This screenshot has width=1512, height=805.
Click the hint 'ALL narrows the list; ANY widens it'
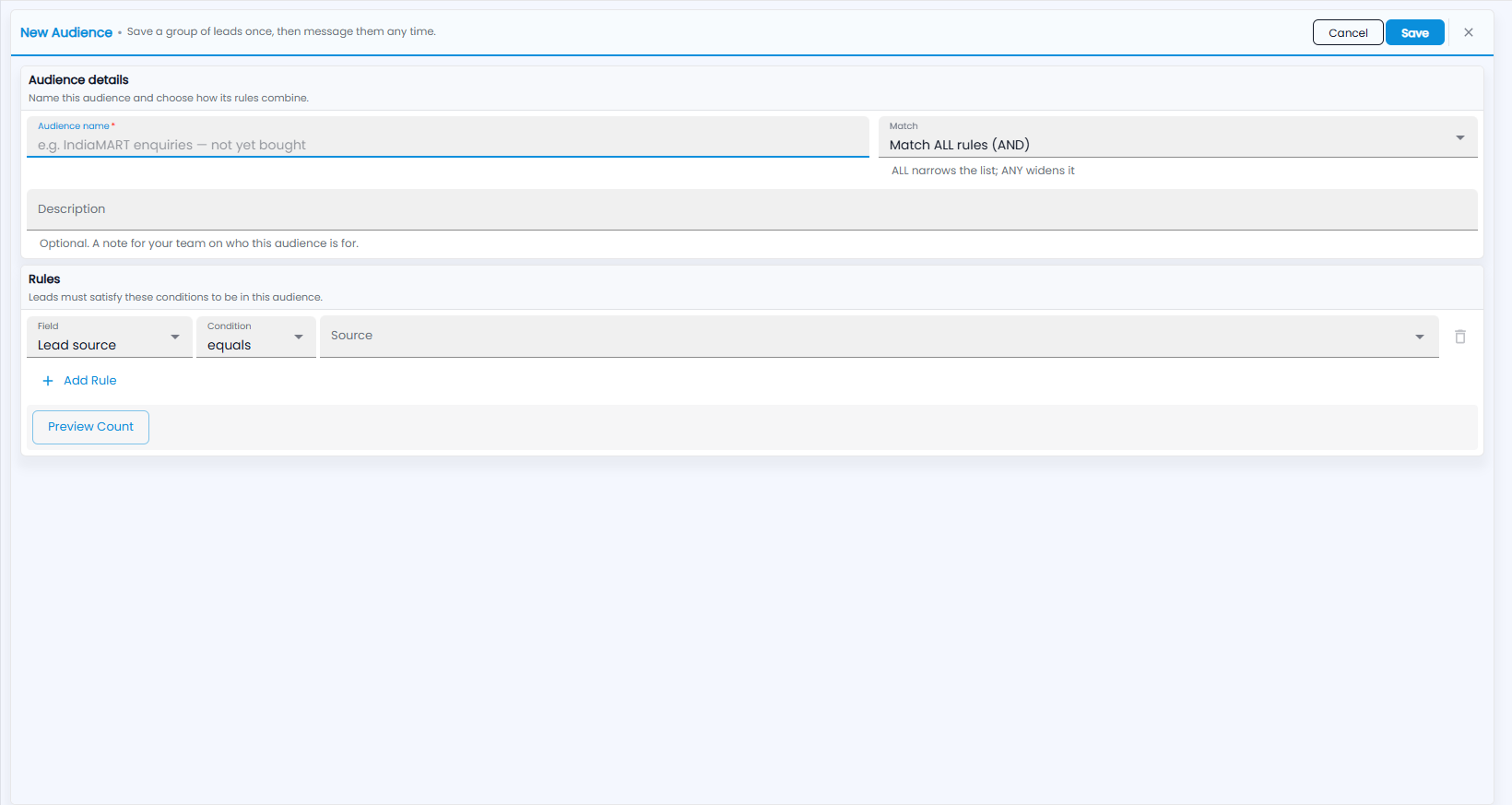pos(983,171)
